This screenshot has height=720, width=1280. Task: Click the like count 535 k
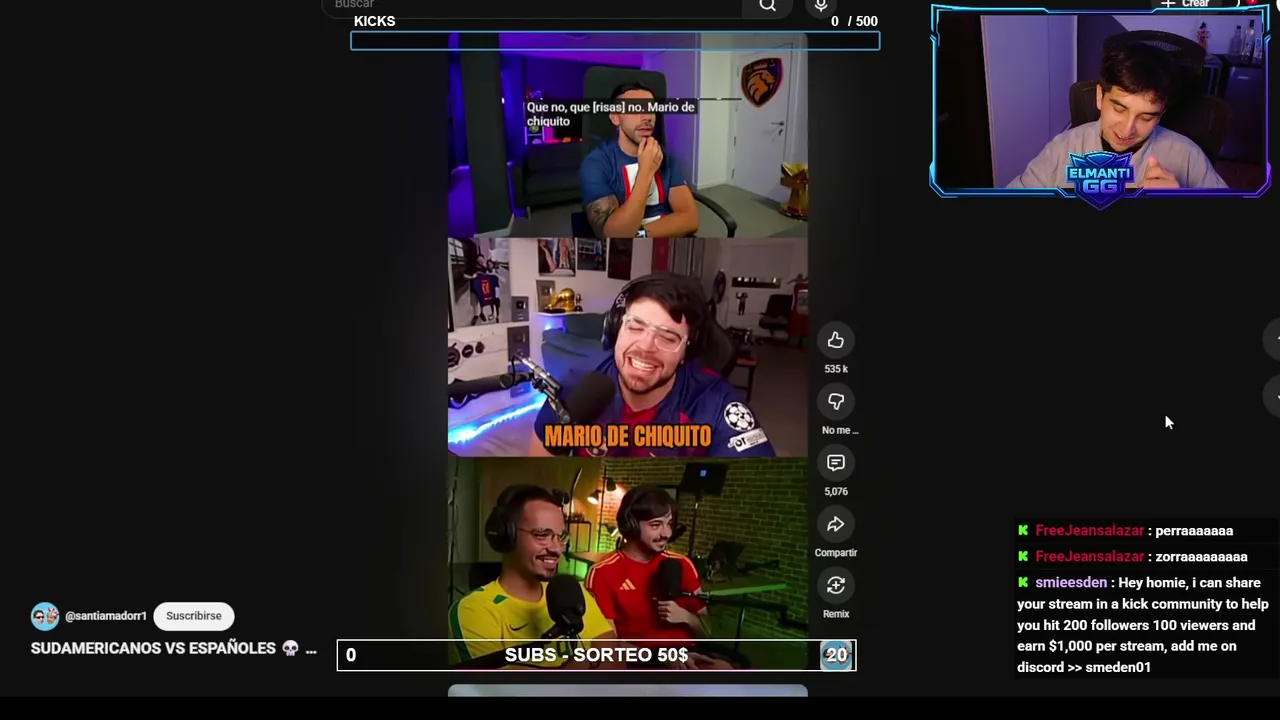pos(835,369)
